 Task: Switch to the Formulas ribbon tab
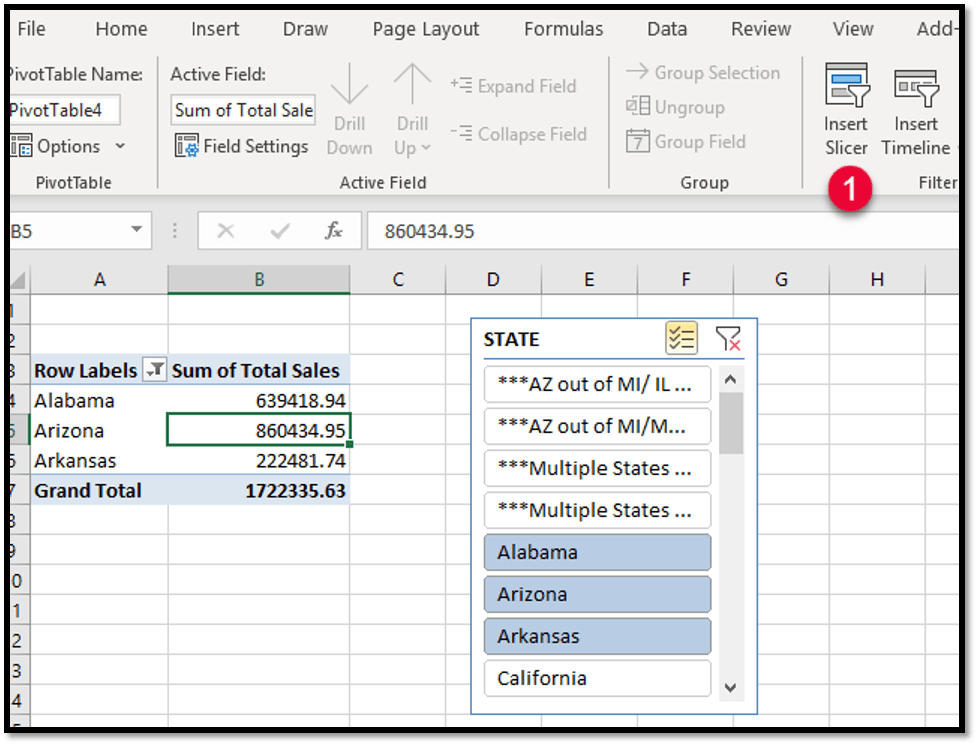click(x=563, y=29)
